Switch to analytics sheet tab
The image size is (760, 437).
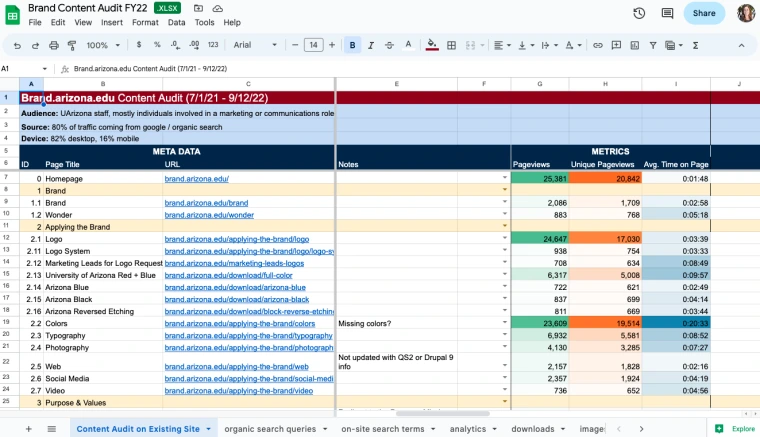point(468,429)
